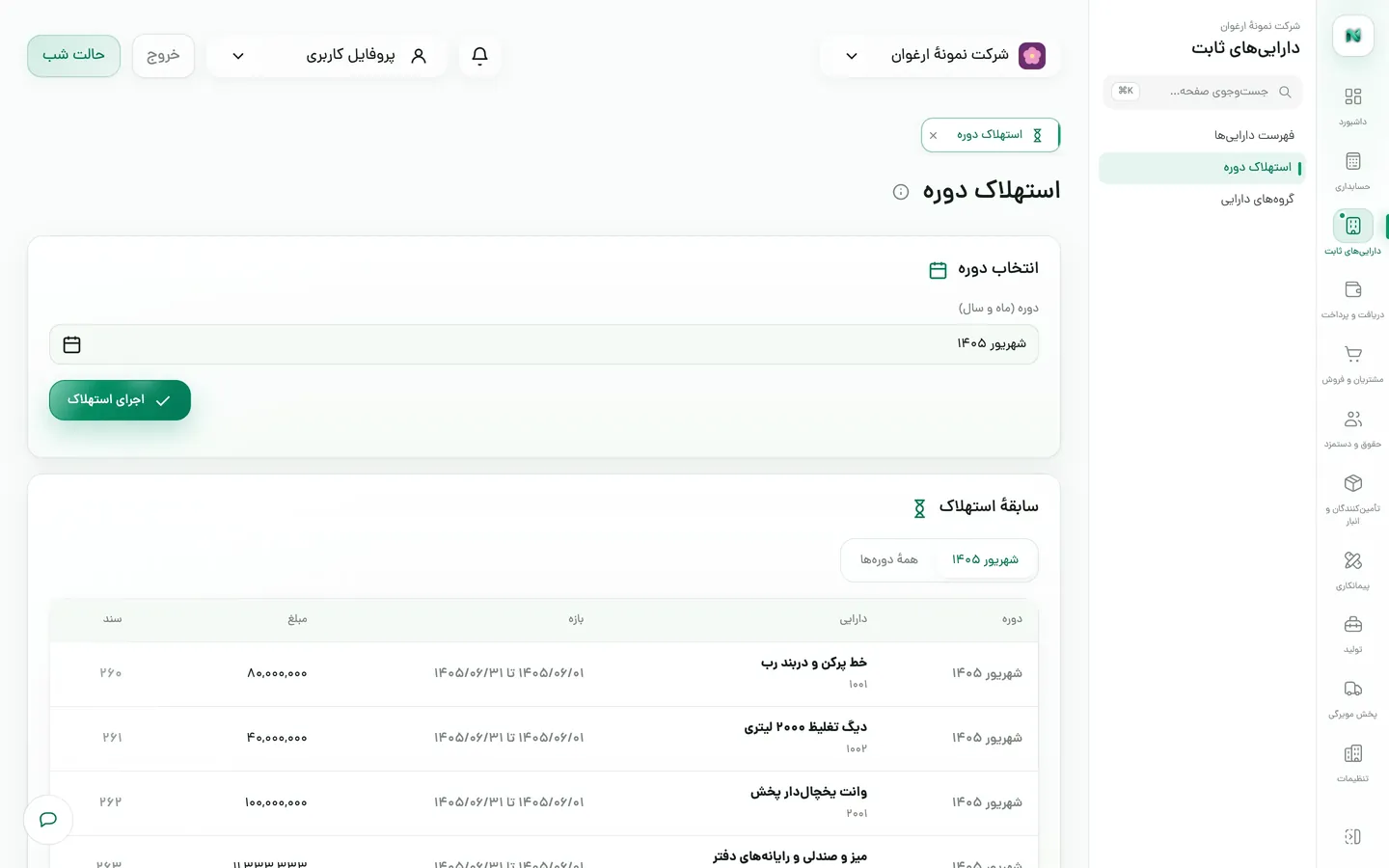Switch to the همهٔ دوره‌ها tab
Screen dimensions: 1389x868
point(889,560)
